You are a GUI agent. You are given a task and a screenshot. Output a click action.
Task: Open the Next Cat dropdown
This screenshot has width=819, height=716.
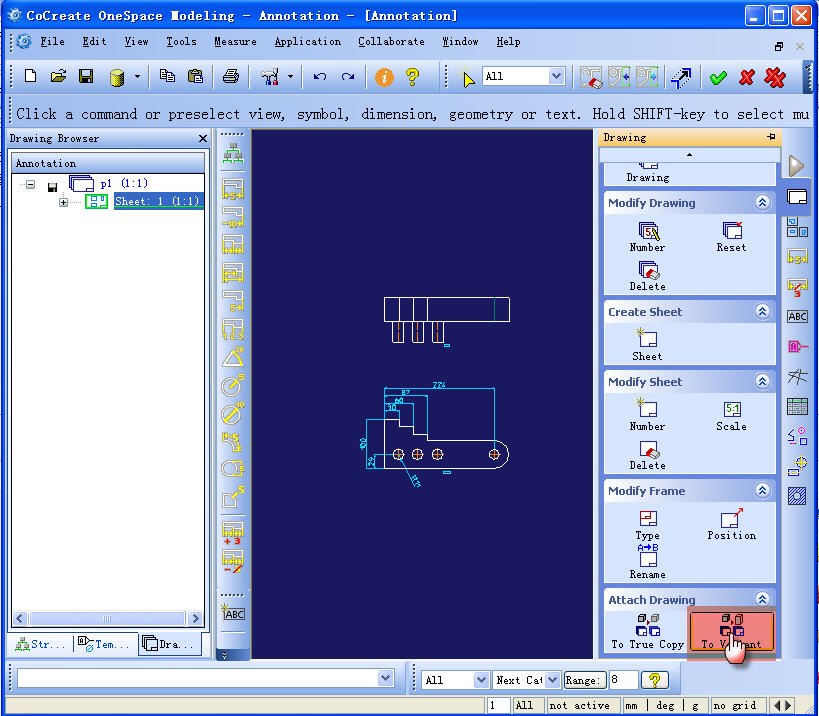coord(552,680)
